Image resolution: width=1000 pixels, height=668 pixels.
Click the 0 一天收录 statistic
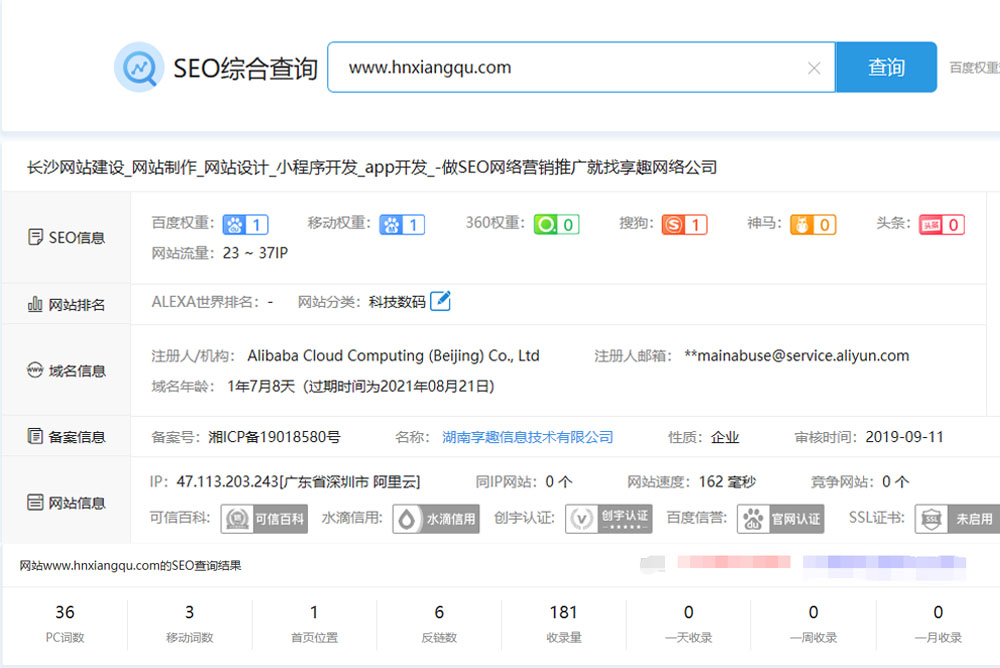[x=688, y=623]
